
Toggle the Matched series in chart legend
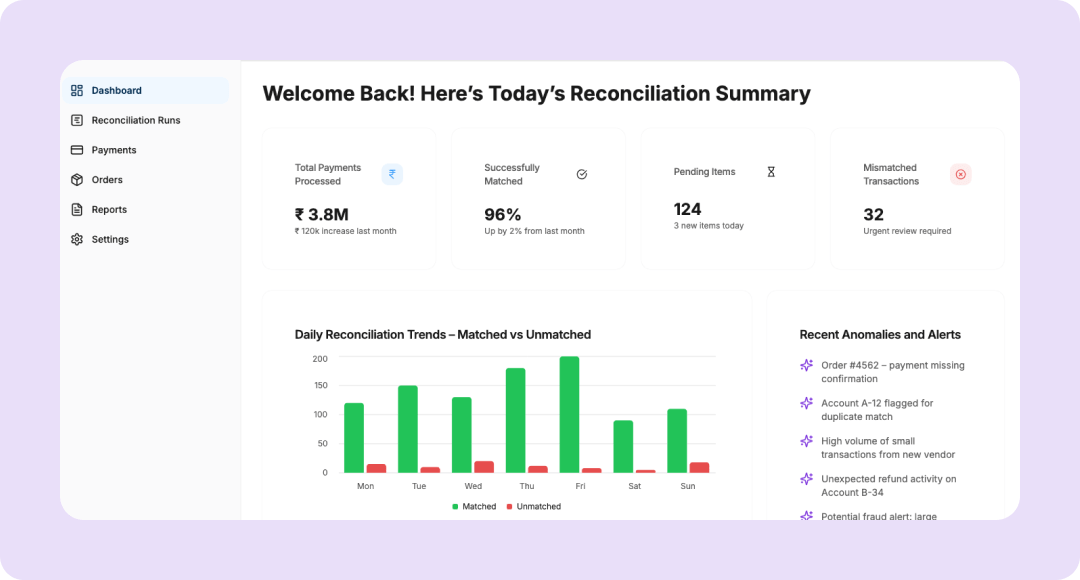pyautogui.click(x=474, y=507)
